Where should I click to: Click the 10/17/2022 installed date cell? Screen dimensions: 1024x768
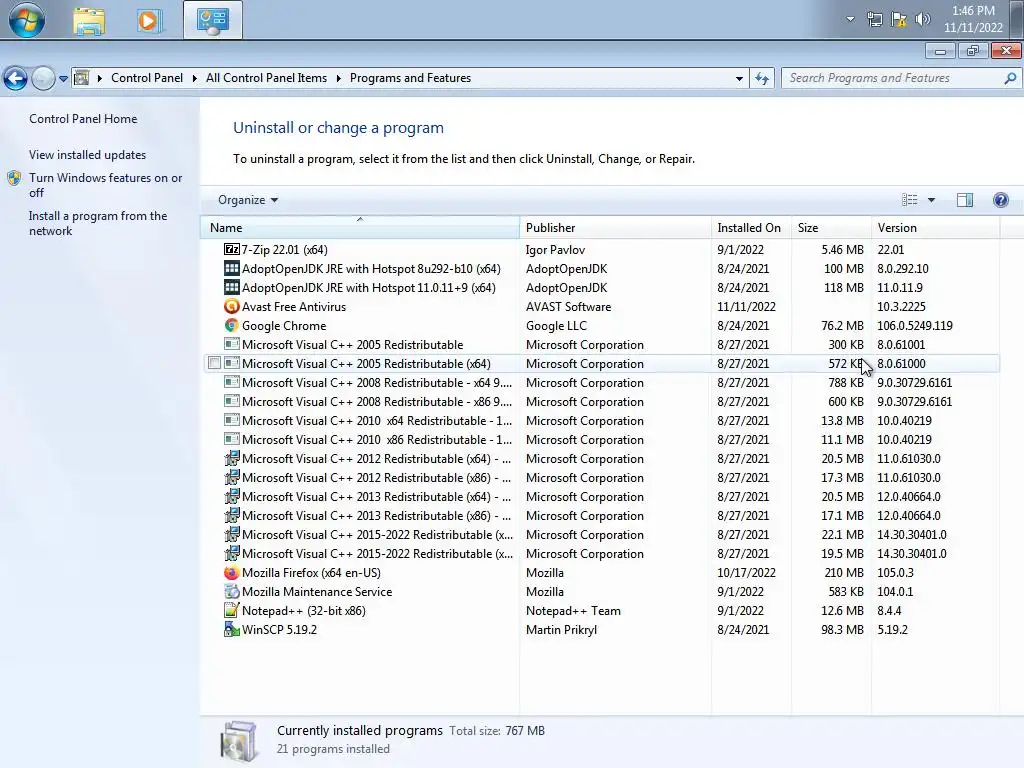click(x=746, y=573)
